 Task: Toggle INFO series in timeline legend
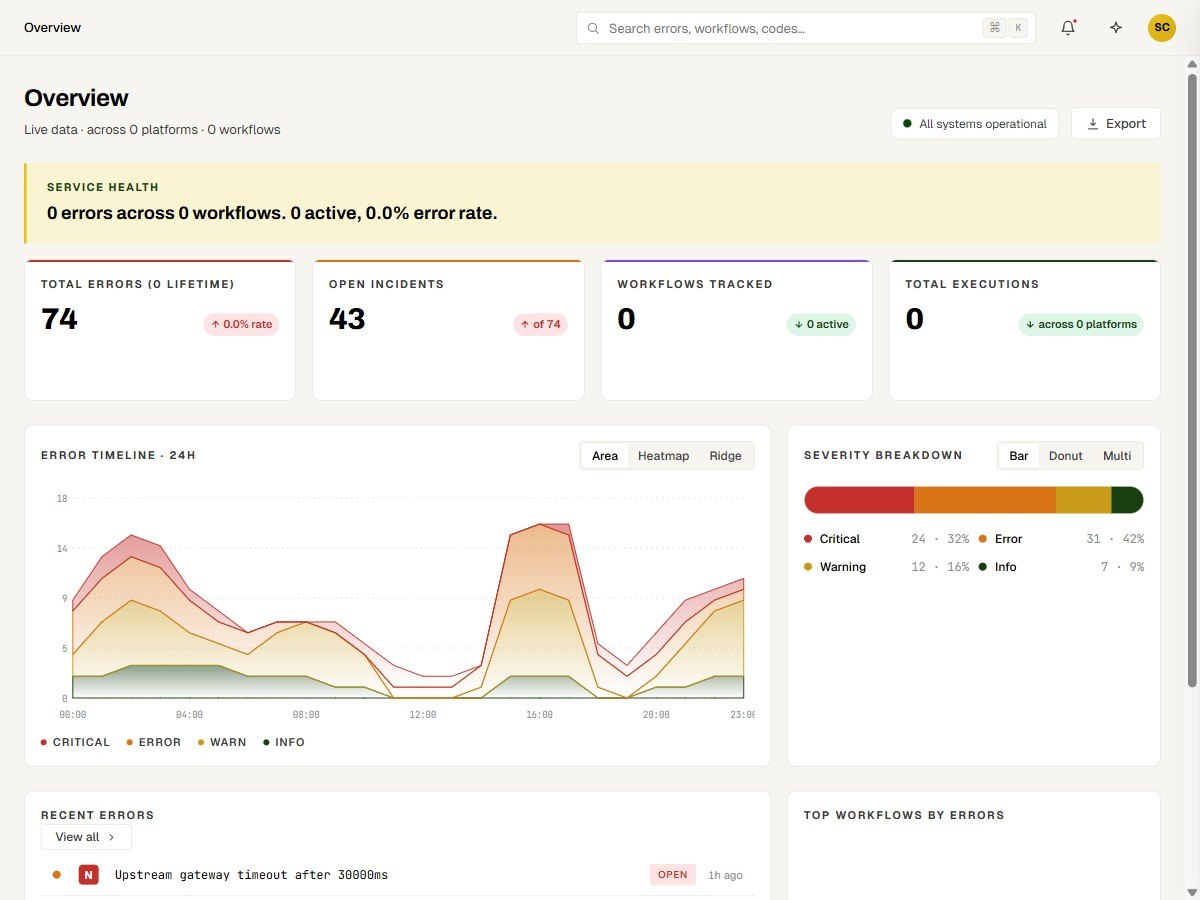pyautogui.click(x=284, y=743)
